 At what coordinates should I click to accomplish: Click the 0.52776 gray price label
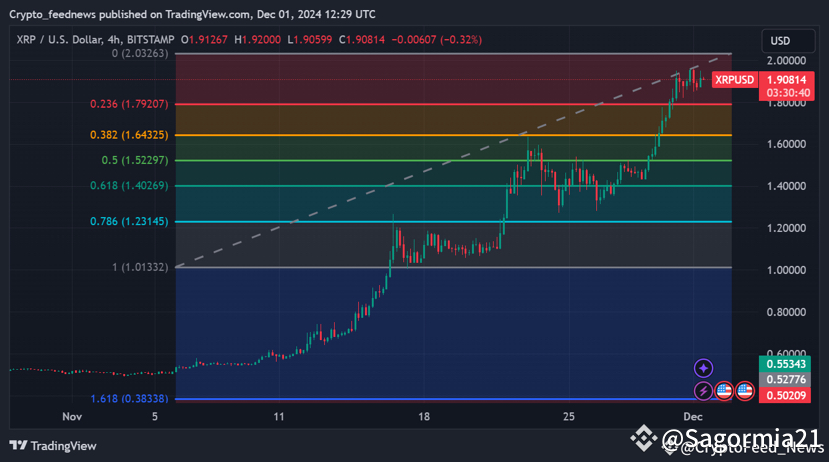click(785, 380)
